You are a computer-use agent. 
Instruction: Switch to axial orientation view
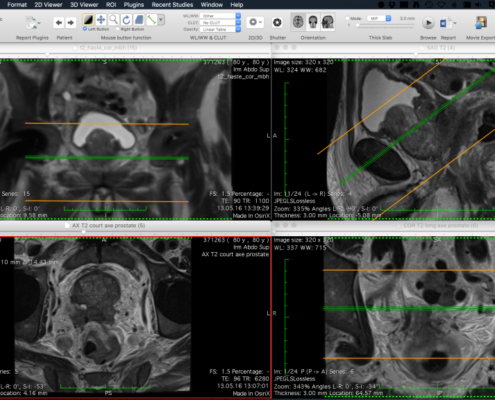(298, 22)
